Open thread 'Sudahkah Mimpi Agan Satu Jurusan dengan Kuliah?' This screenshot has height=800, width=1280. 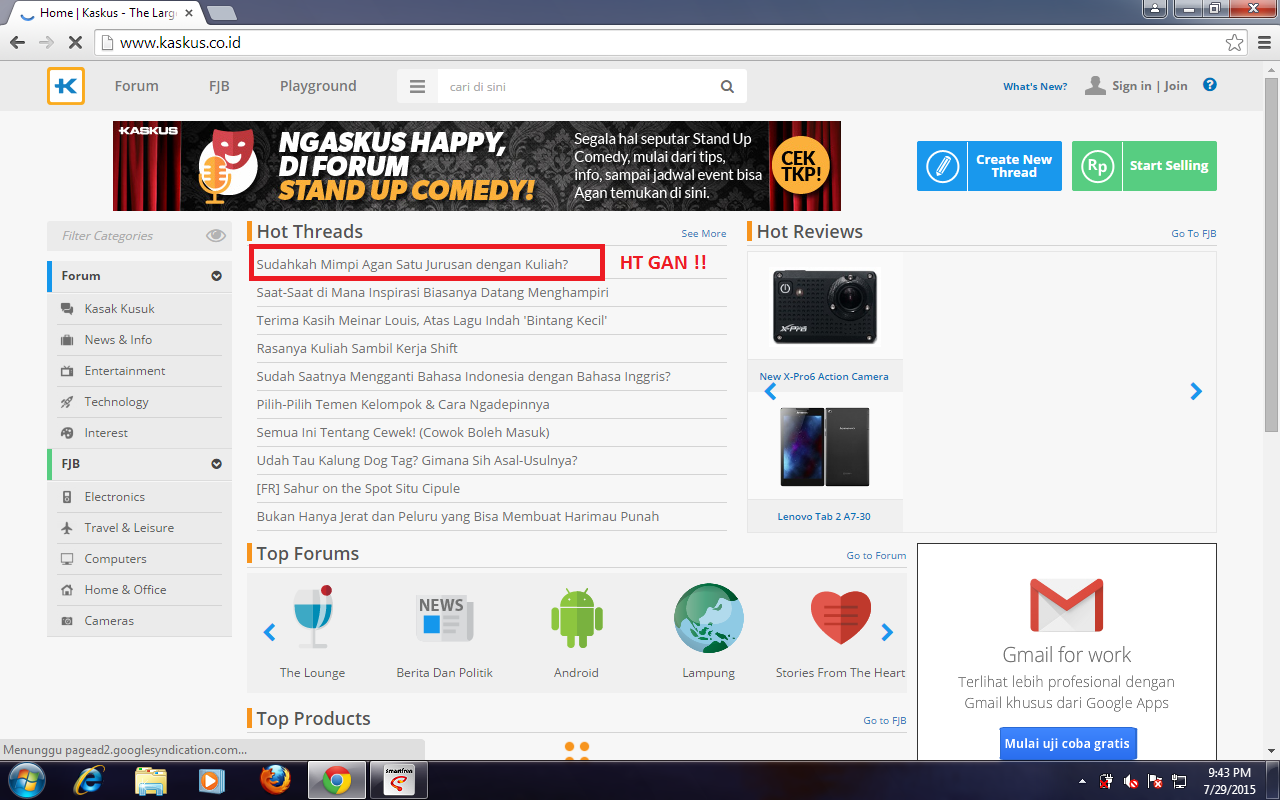pos(412,264)
